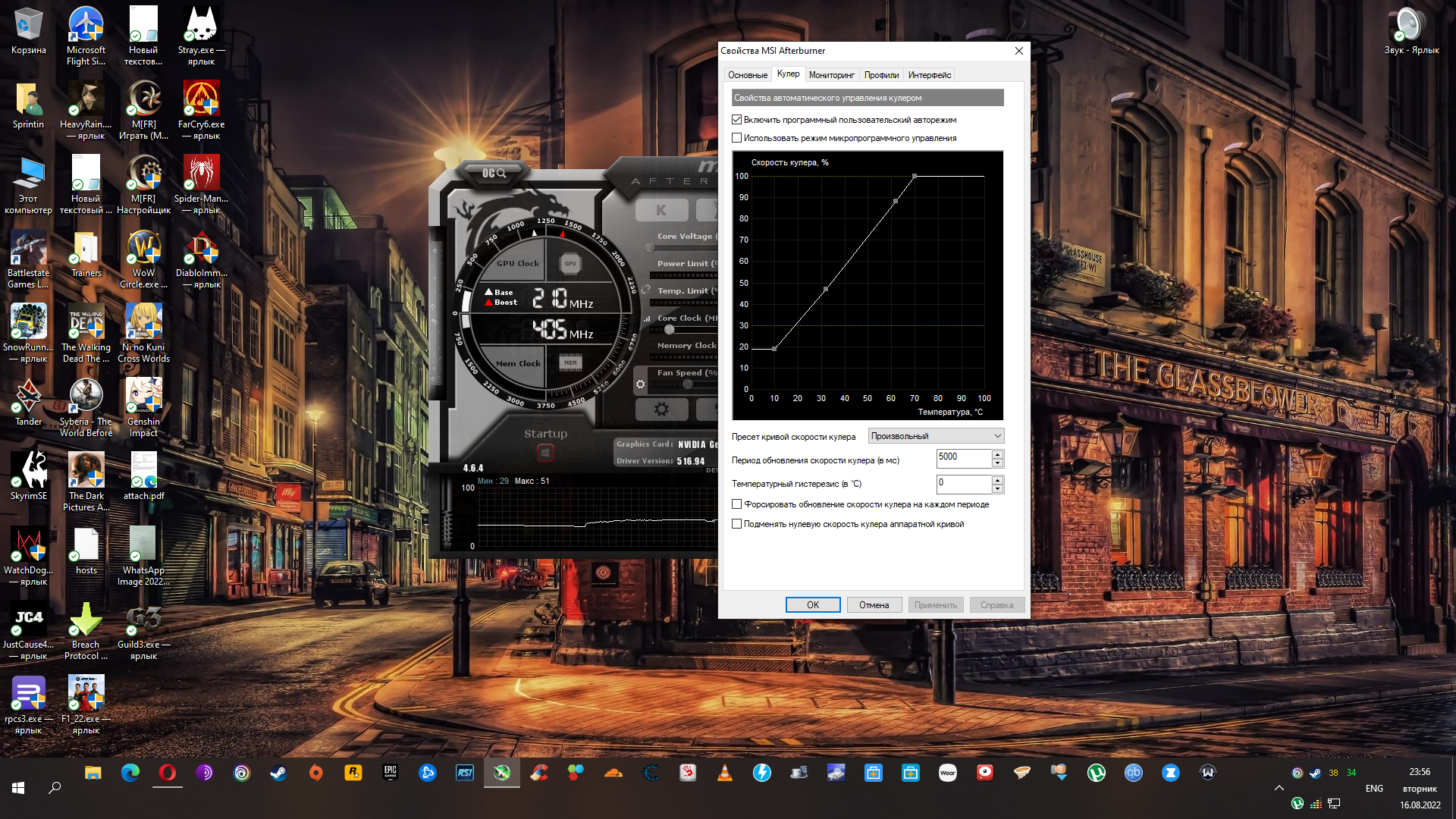
Task: Click the GPU chip icon
Action: pyautogui.click(x=570, y=264)
